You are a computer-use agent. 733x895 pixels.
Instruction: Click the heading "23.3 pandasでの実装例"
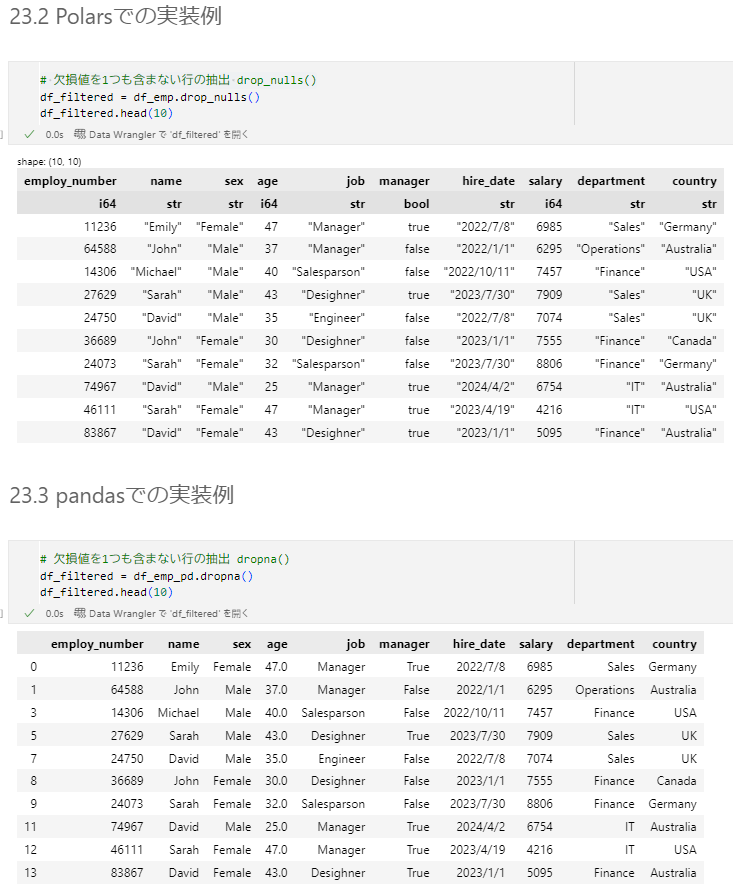point(122,495)
